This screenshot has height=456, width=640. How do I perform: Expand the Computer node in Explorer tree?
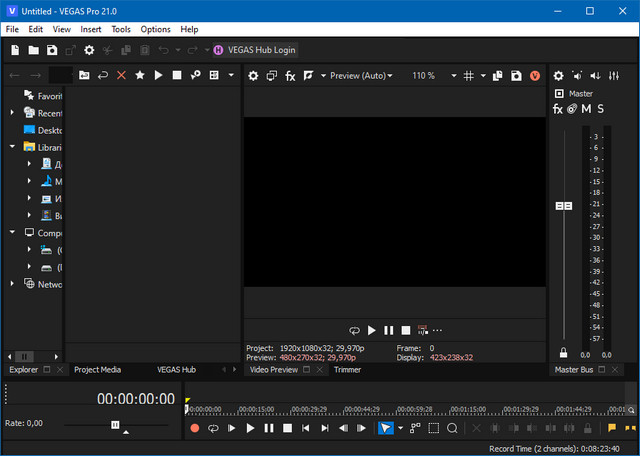13,232
